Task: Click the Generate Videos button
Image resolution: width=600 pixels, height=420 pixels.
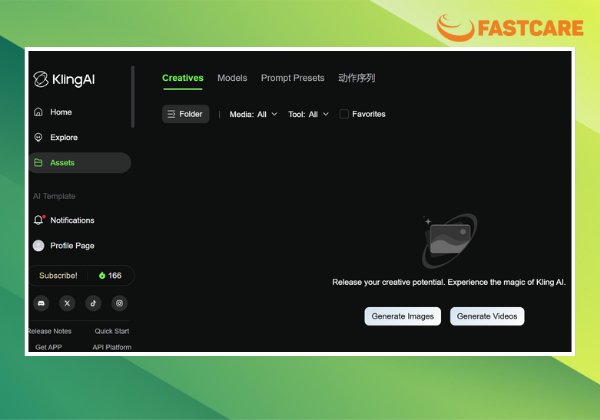Action: (487, 316)
